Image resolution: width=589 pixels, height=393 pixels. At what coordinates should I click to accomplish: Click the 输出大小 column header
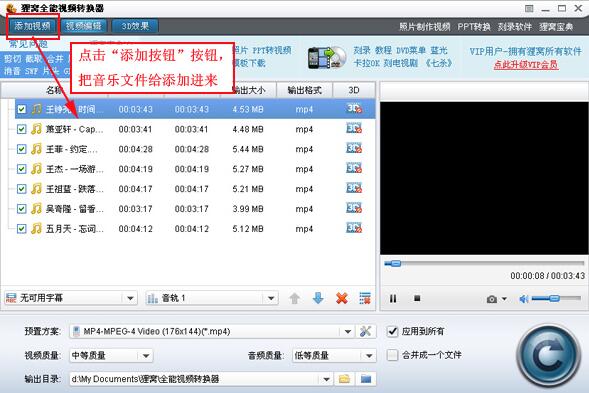tap(248, 91)
